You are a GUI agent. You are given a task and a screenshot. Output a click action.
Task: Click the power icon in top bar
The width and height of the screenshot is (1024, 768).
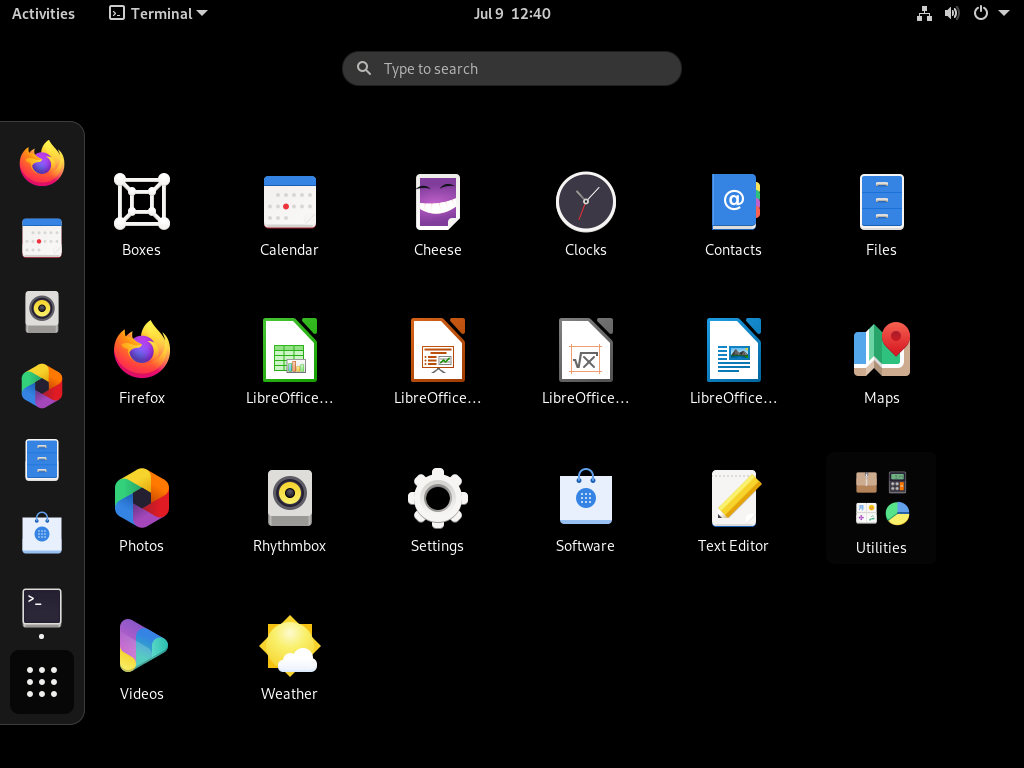point(980,13)
